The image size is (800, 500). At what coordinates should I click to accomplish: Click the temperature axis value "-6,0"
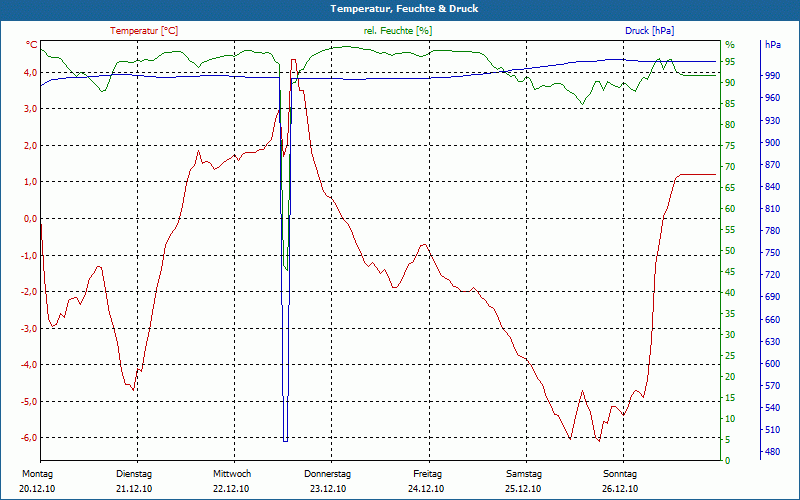pos(29,438)
